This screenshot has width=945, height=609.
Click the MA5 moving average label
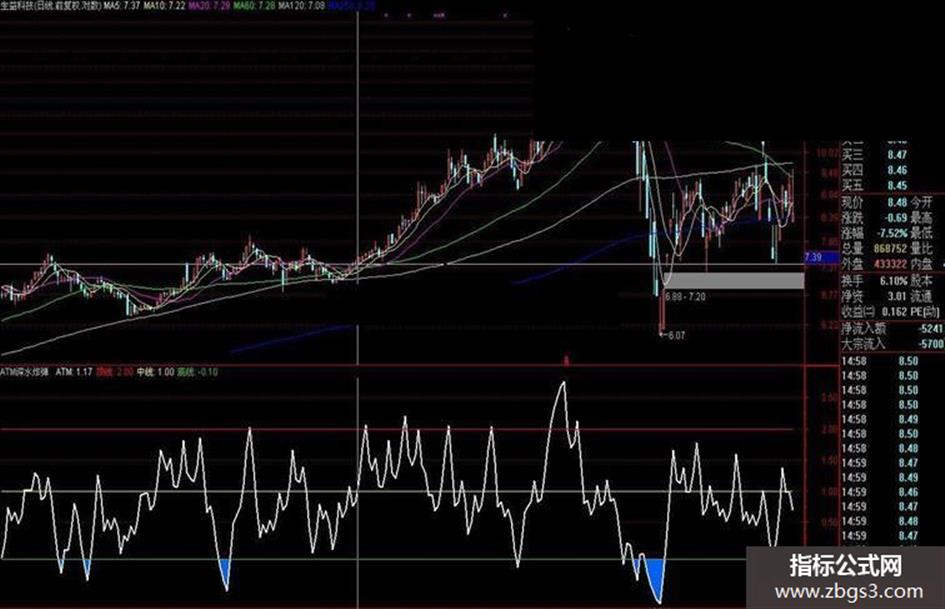(x=122, y=5)
